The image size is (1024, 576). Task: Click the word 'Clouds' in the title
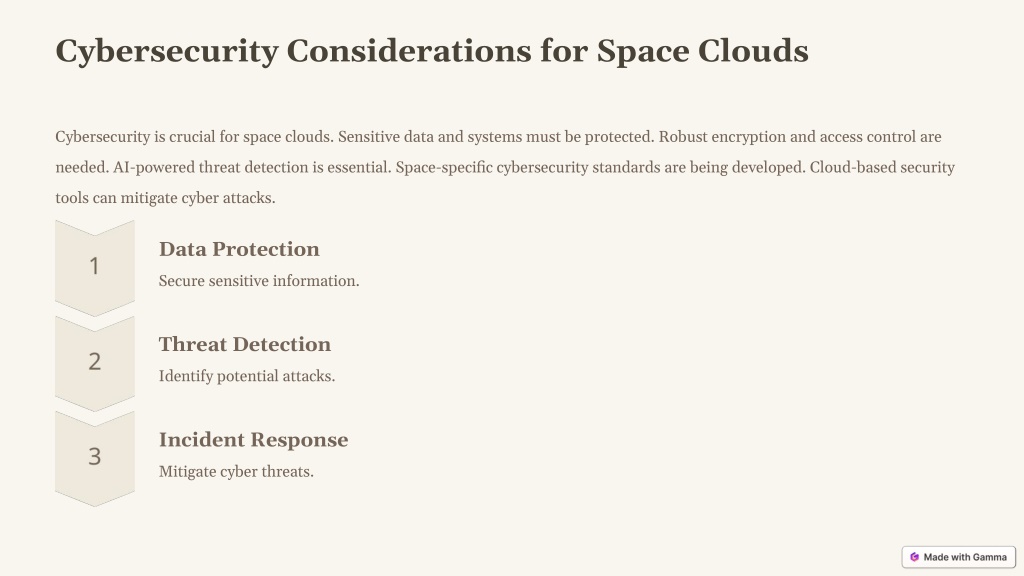coord(753,51)
